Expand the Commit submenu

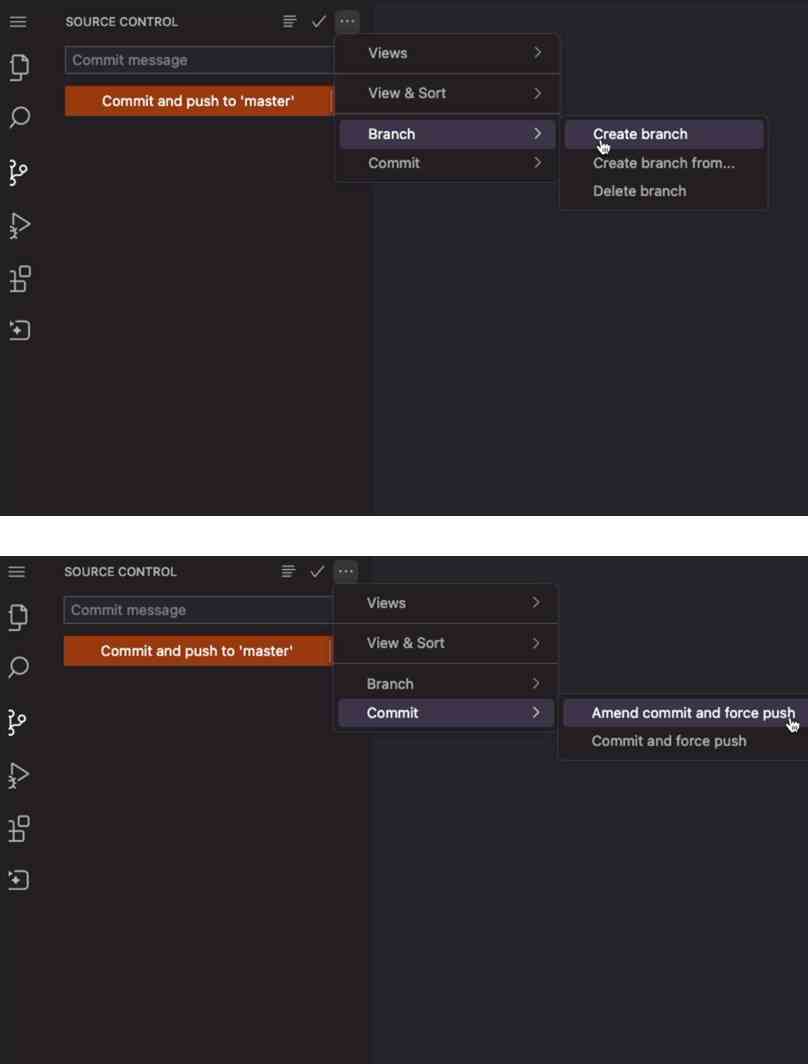[446, 712]
